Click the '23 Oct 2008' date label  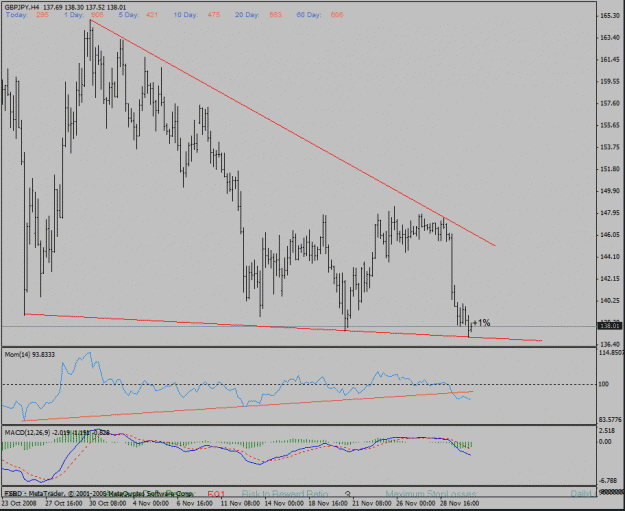(19, 503)
